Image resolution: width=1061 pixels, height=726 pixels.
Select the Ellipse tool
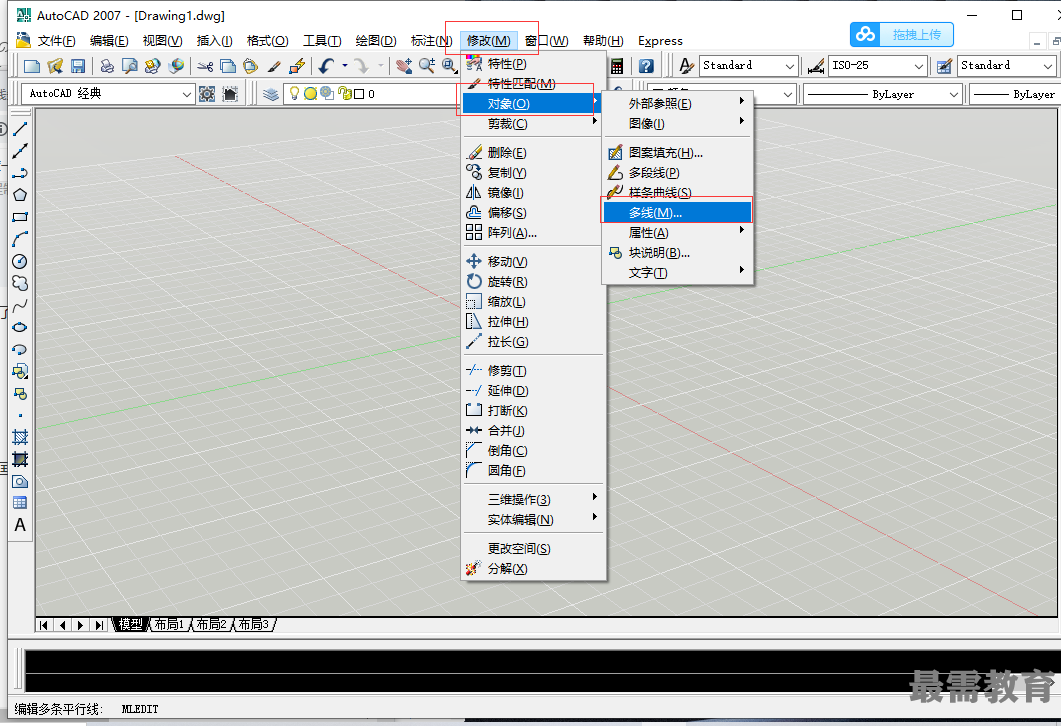click(20, 327)
